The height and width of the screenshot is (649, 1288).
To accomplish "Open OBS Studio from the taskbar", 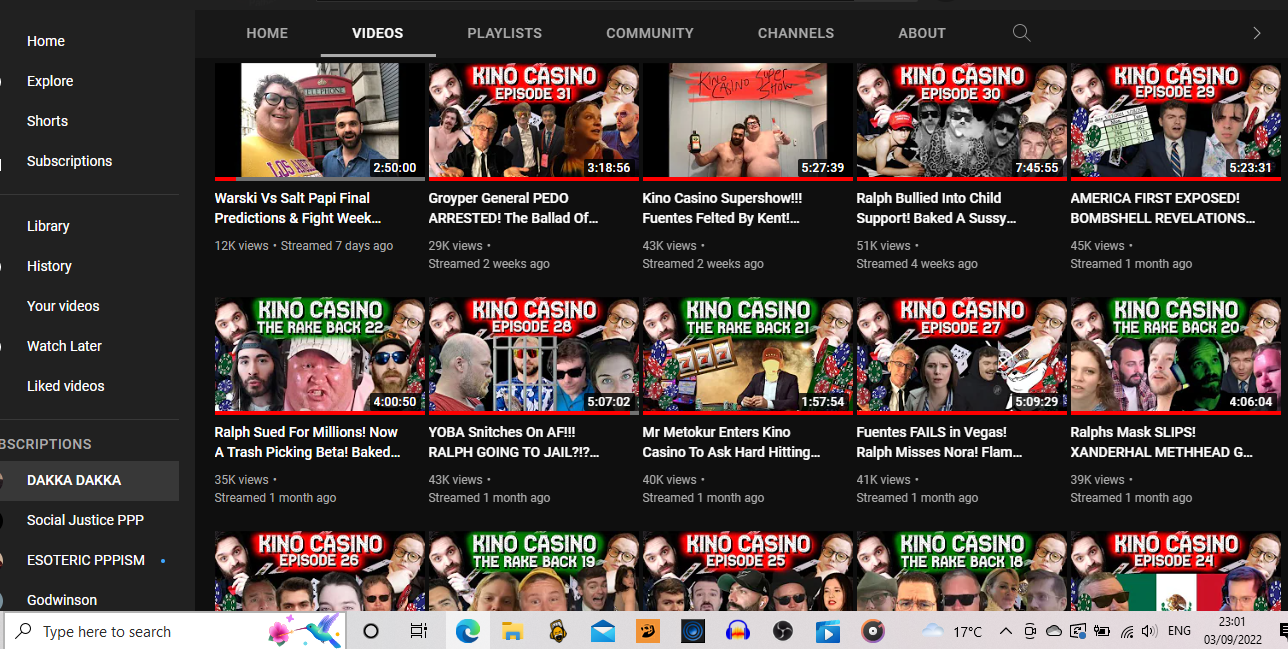I will pos(782,631).
